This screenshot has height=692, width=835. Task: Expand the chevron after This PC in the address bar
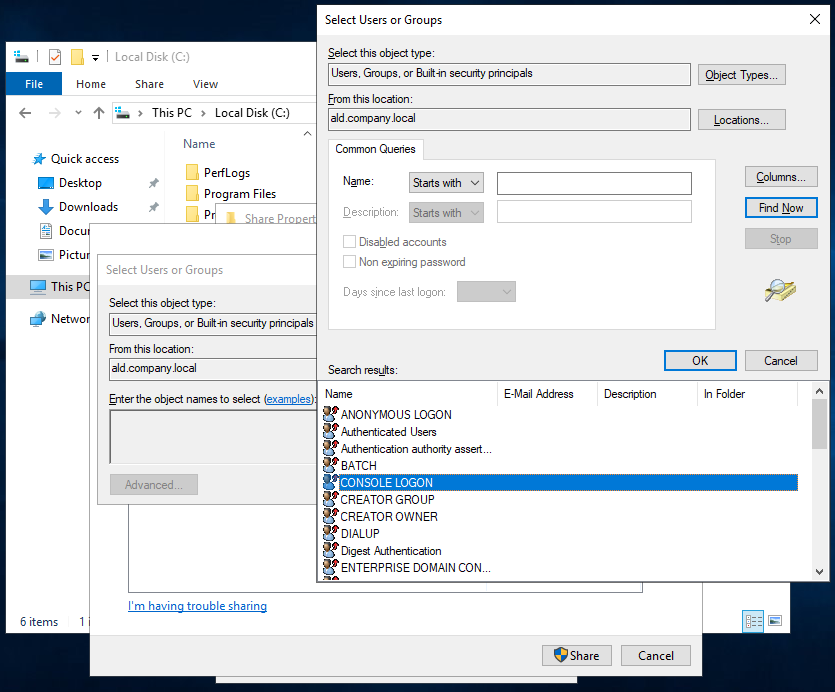pos(203,113)
